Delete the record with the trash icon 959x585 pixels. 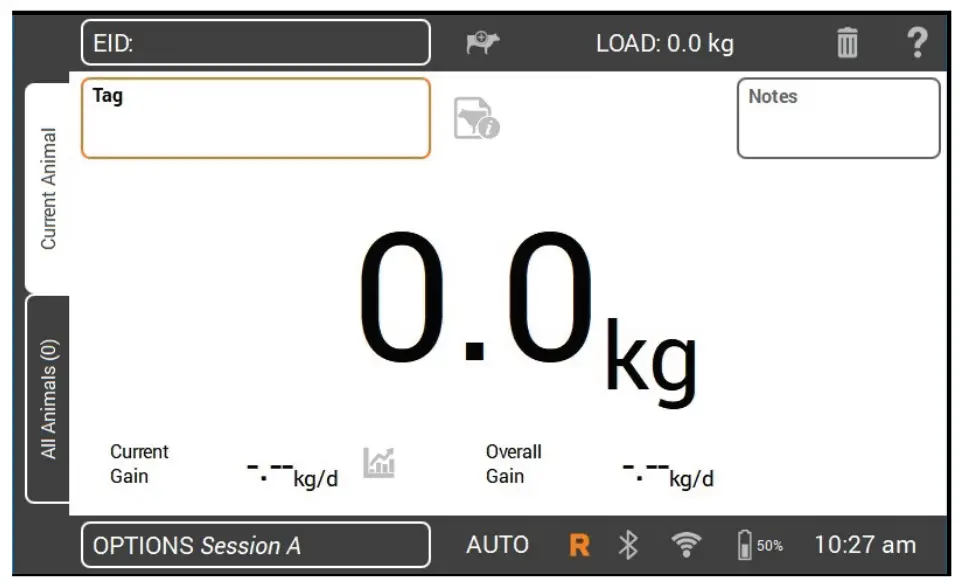click(x=847, y=42)
